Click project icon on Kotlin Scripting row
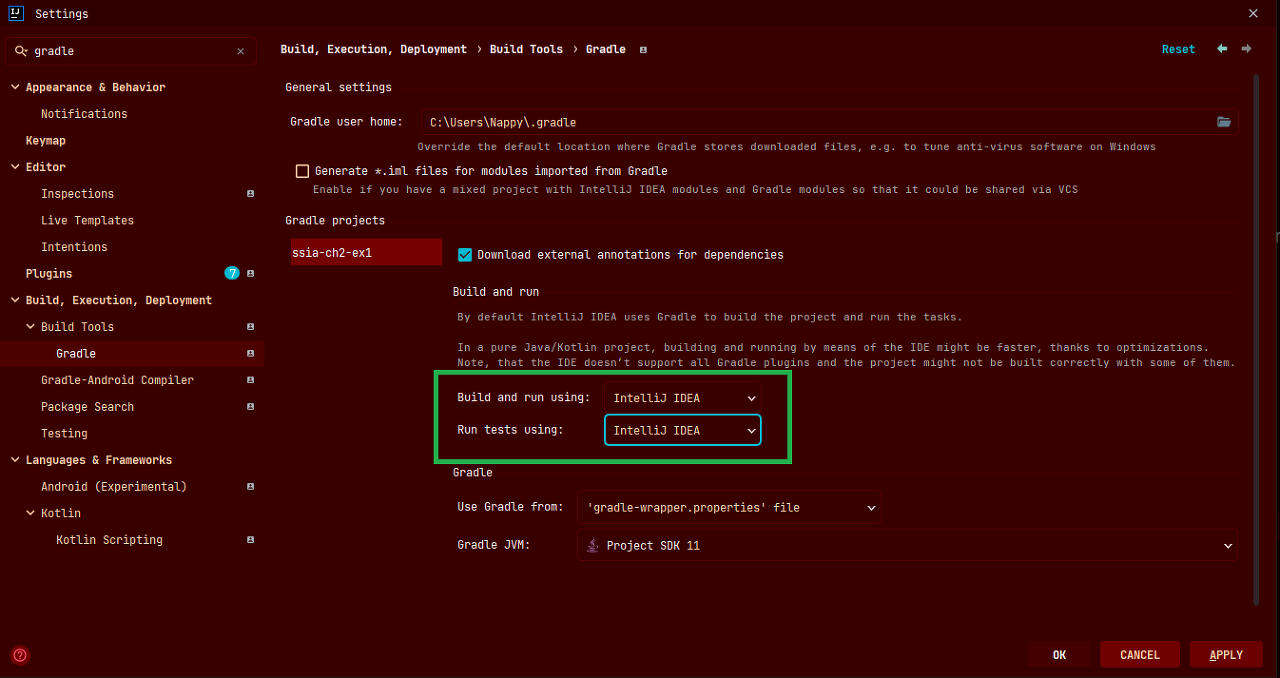The width and height of the screenshot is (1280, 678). click(250, 540)
